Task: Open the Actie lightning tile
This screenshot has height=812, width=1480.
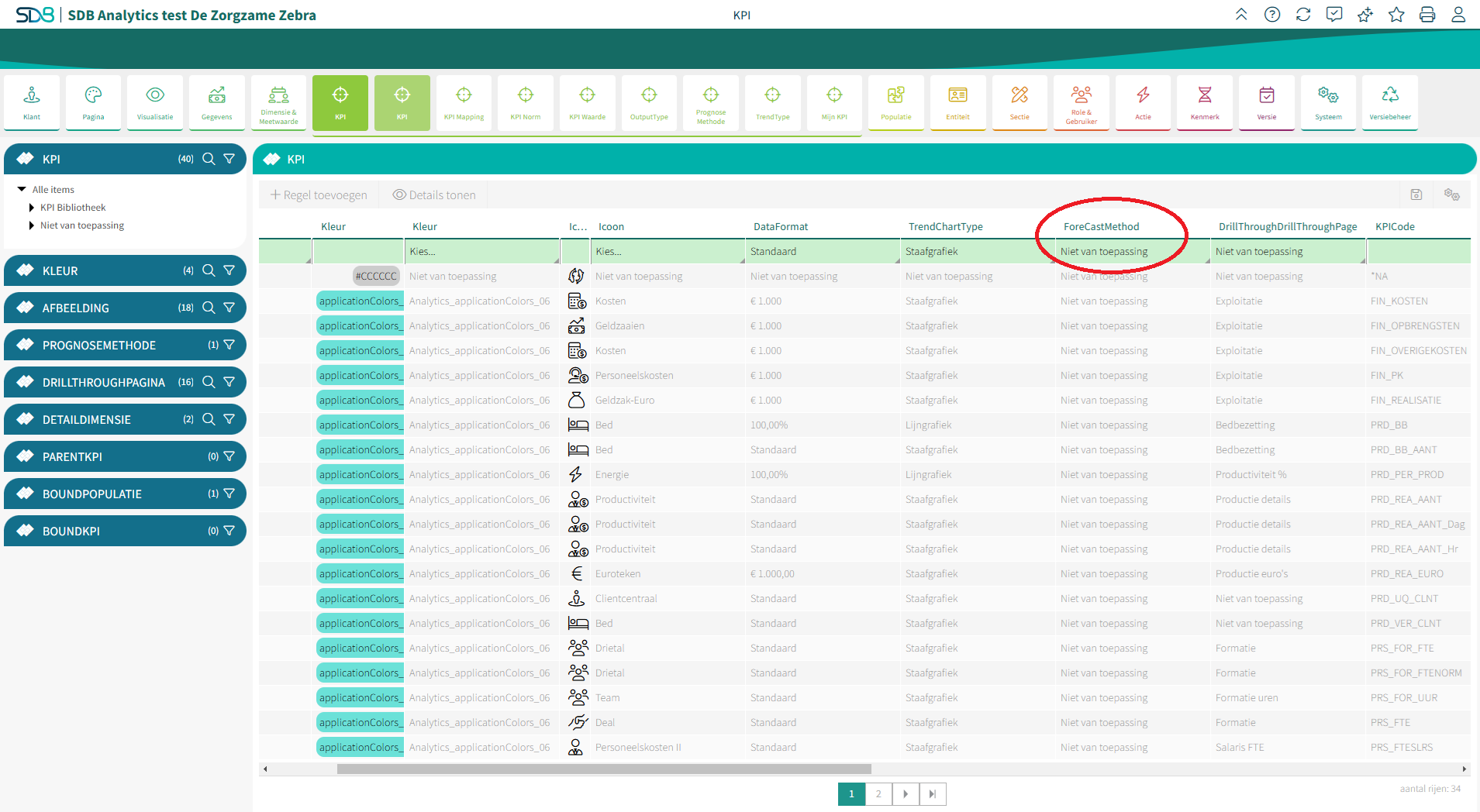Action: (x=1144, y=102)
